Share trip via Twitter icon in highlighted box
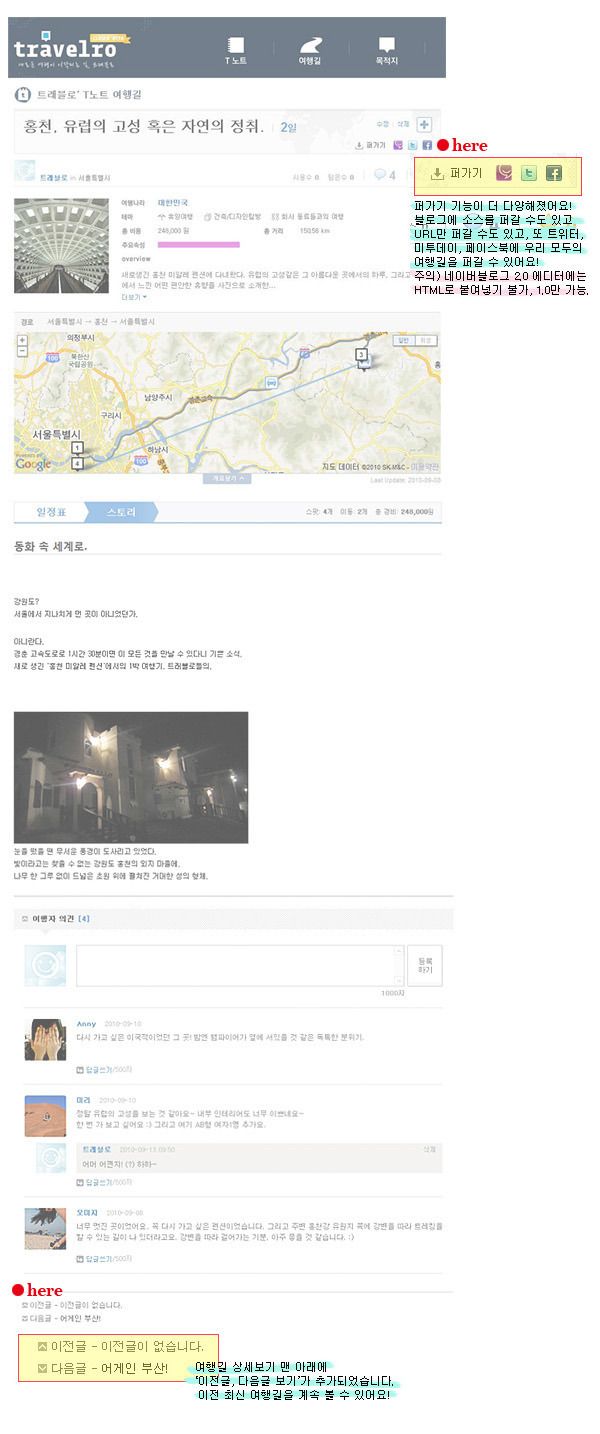Image resolution: width=600 pixels, height=1434 pixels. coord(529,173)
